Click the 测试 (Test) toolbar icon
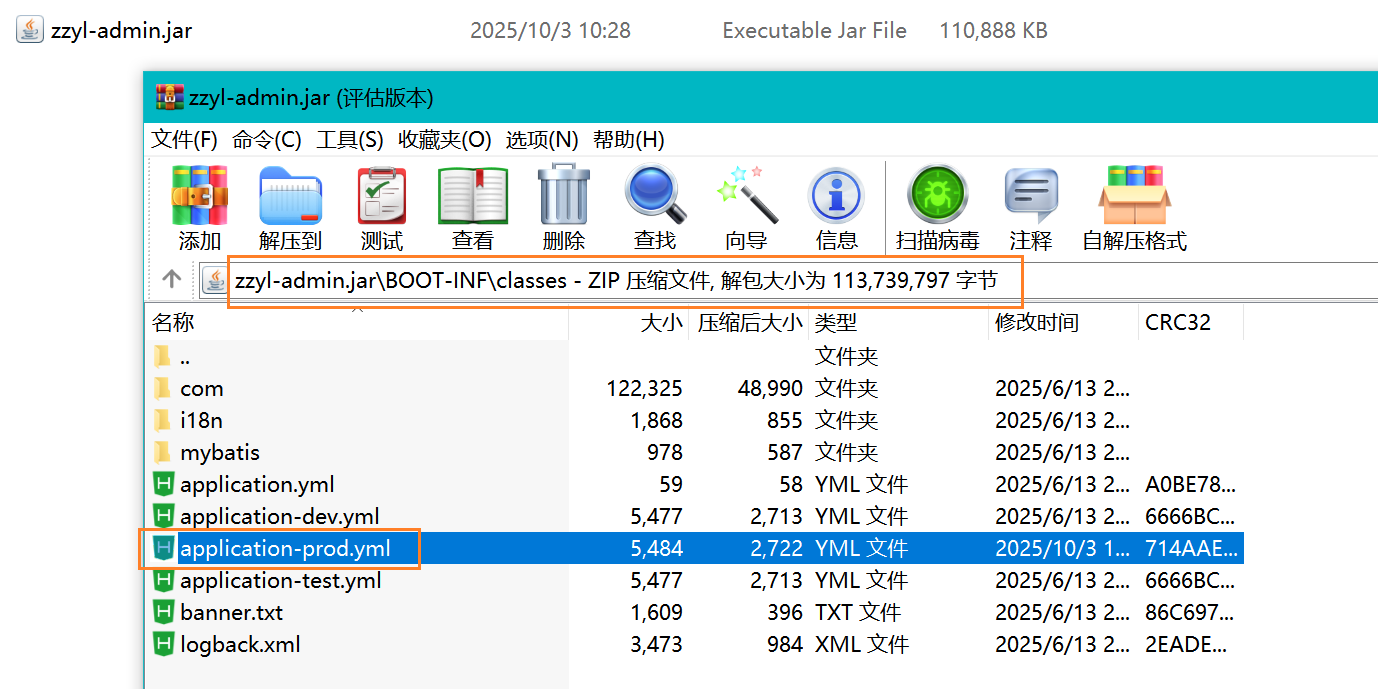This screenshot has width=1378, height=689. coord(382,195)
